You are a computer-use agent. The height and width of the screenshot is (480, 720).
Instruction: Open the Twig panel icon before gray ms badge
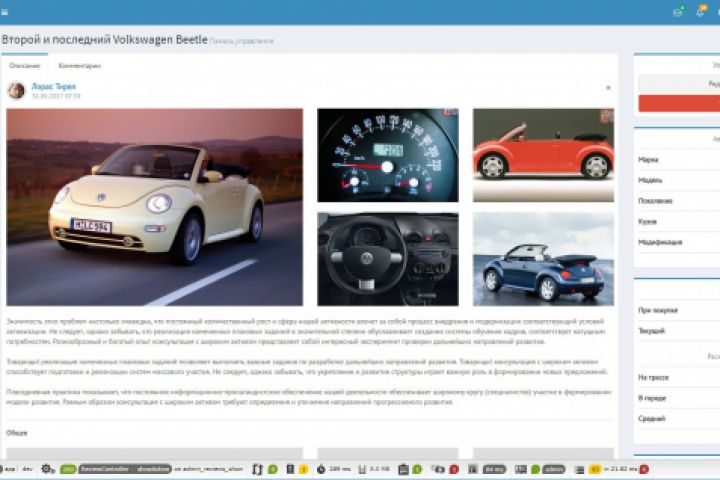[472, 469]
